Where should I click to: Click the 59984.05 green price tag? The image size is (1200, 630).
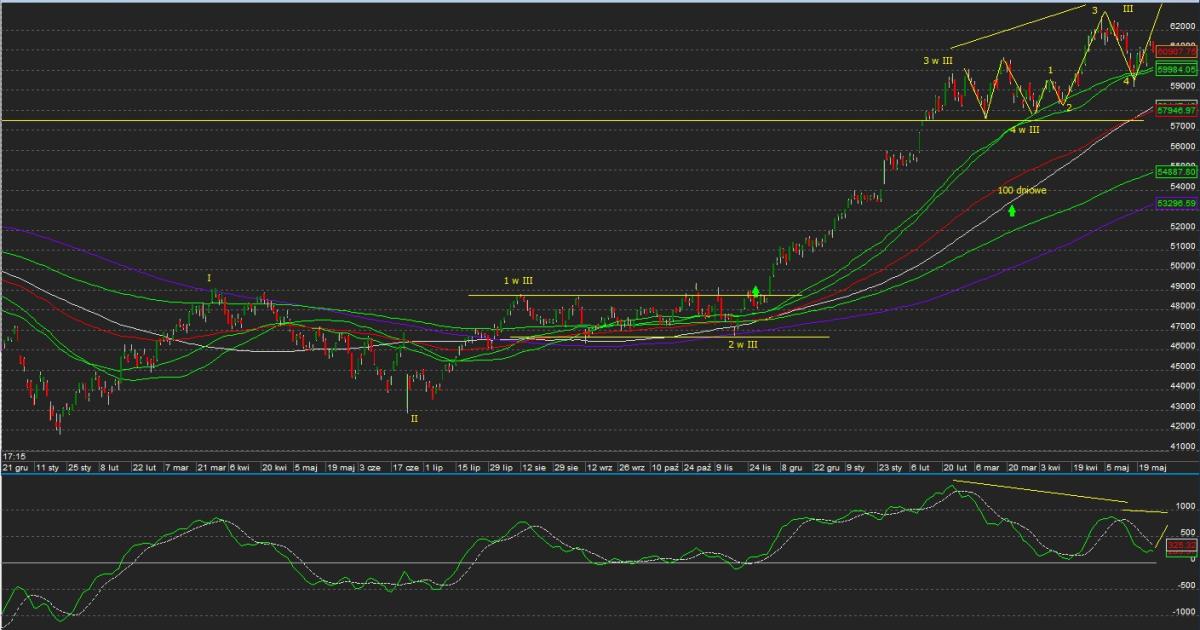1176,70
